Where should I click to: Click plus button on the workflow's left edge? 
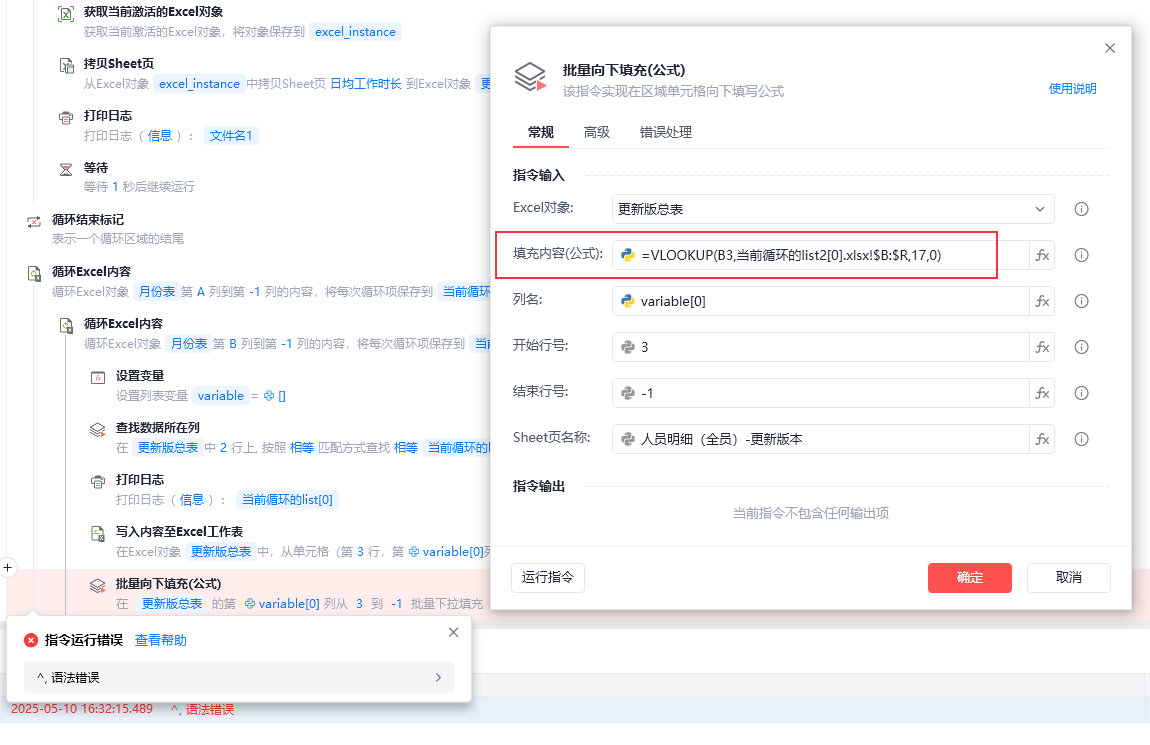coord(7,568)
